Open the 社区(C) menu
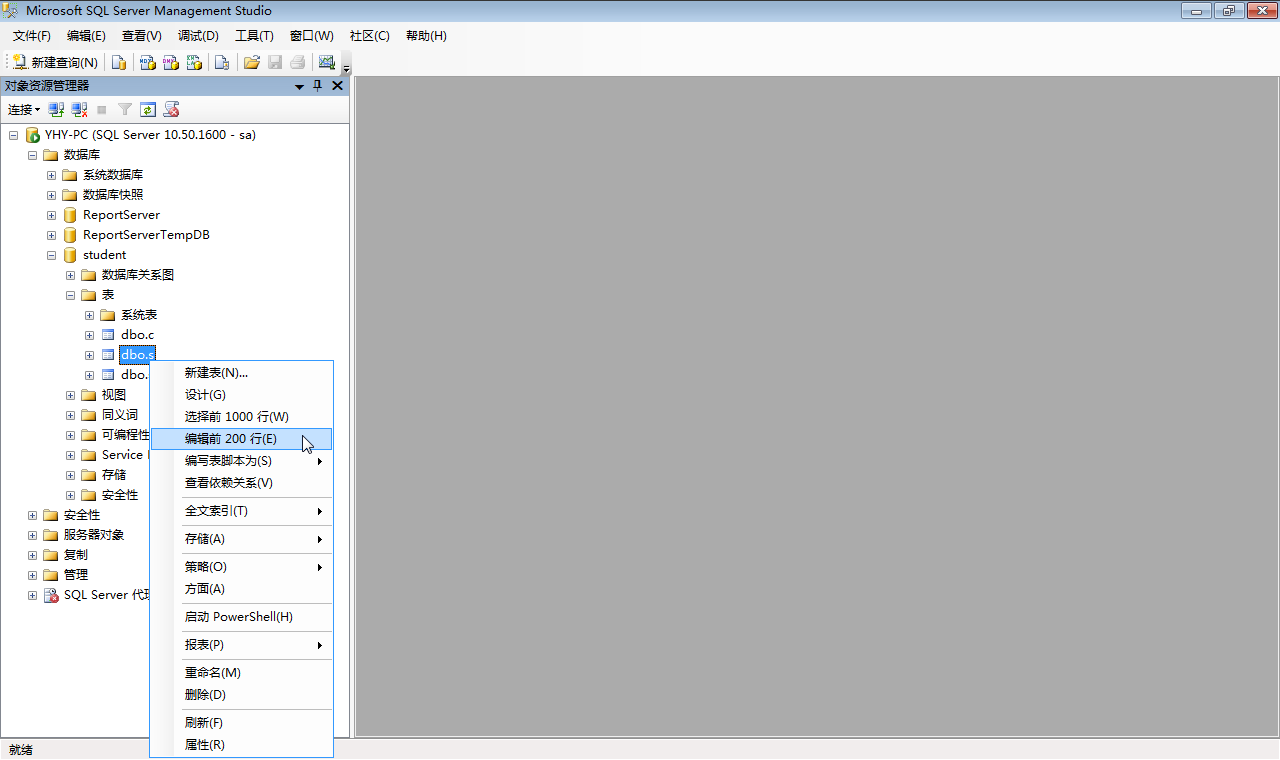Viewport: 1280px width, 760px height. tap(369, 36)
